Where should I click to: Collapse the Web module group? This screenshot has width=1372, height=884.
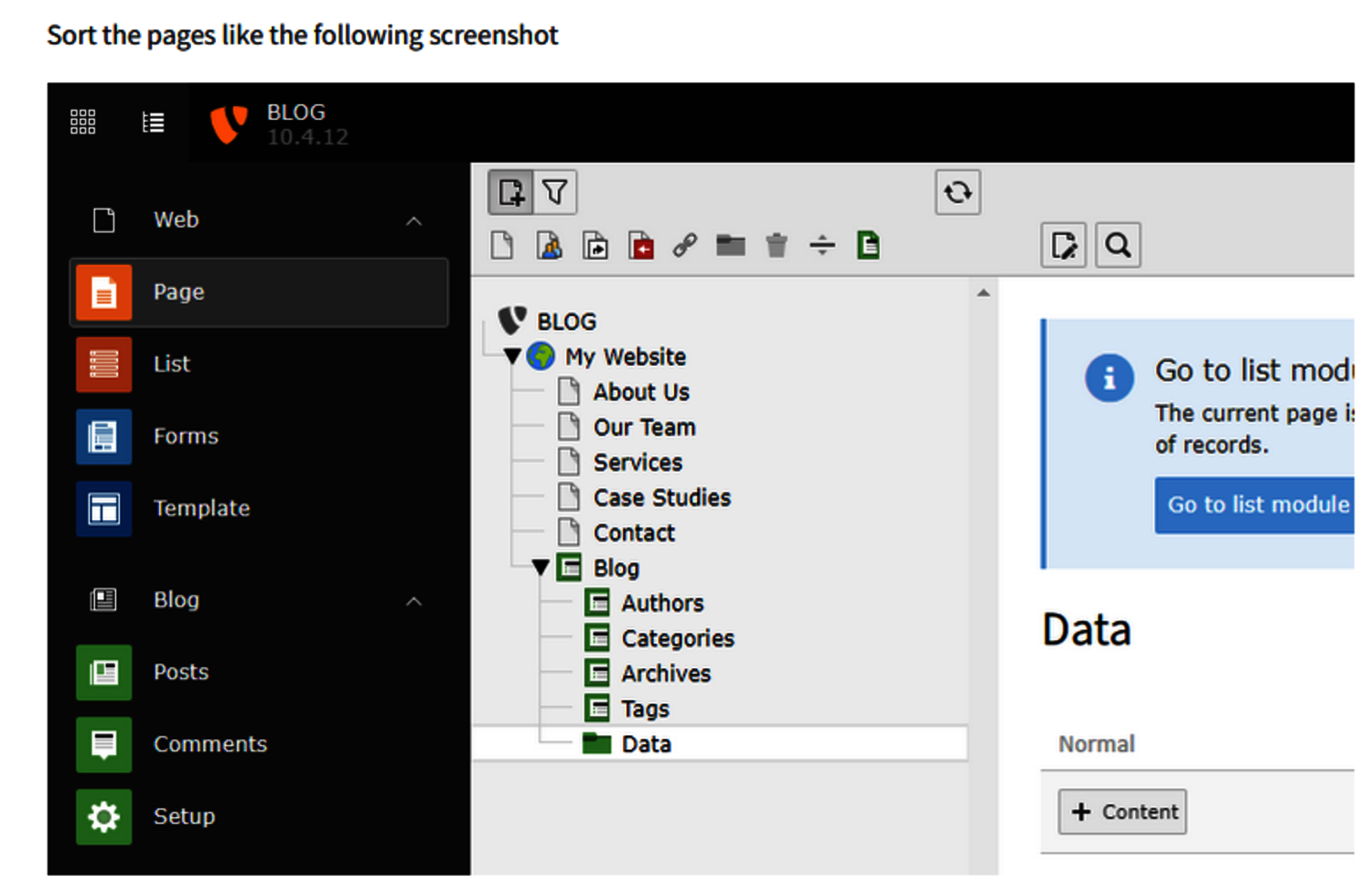[x=414, y=220]
